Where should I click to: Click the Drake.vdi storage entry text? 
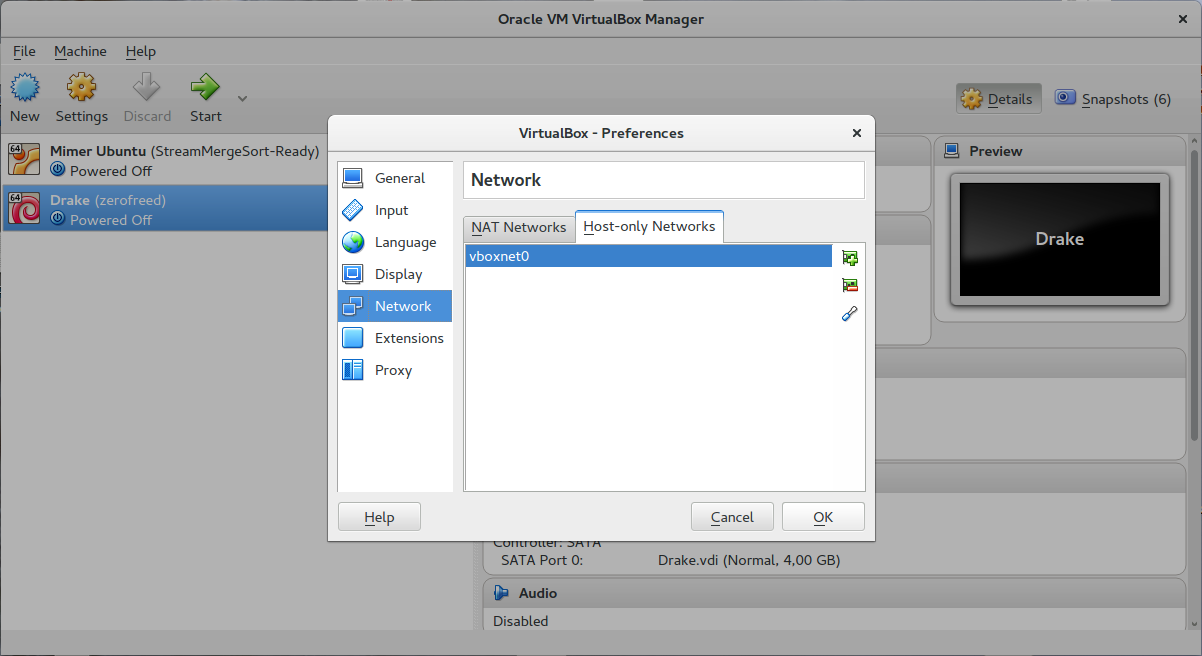tap(749, 560)
